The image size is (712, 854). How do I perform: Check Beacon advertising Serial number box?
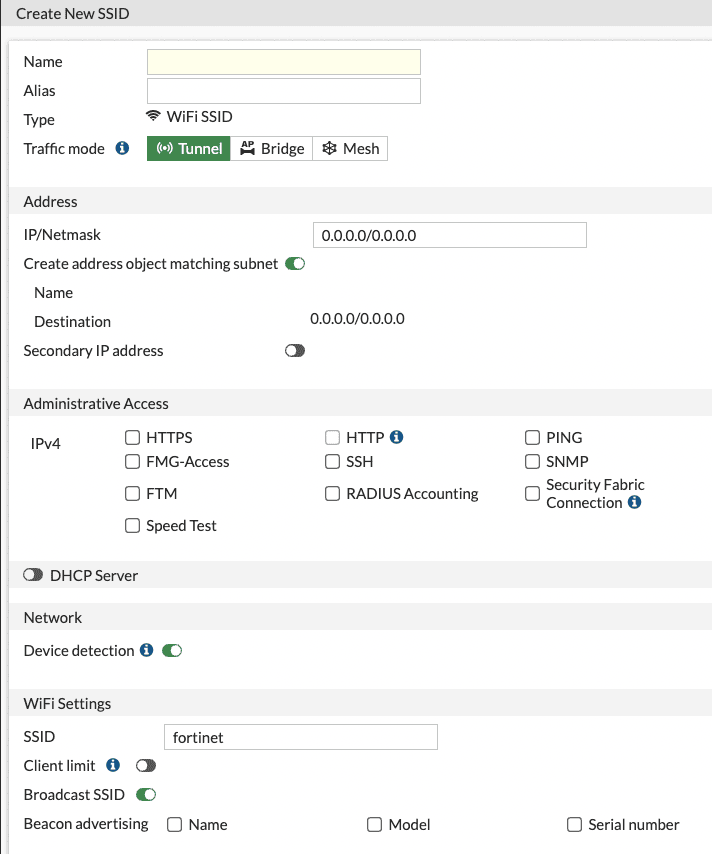pyautogui.click(x=574, y=824)
